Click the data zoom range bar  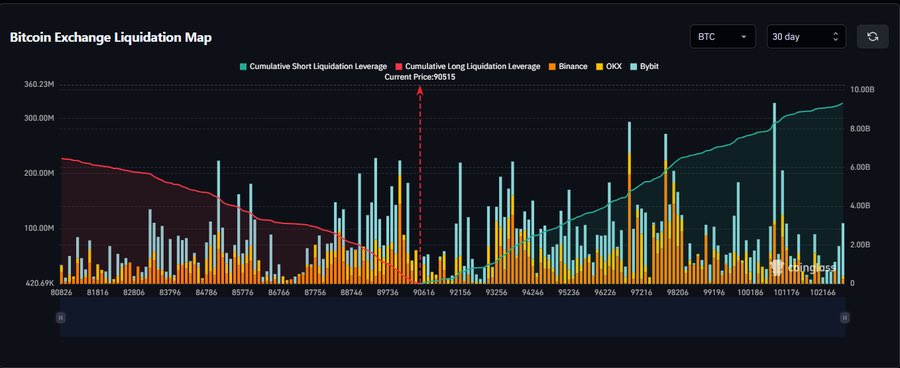point(452,317)
